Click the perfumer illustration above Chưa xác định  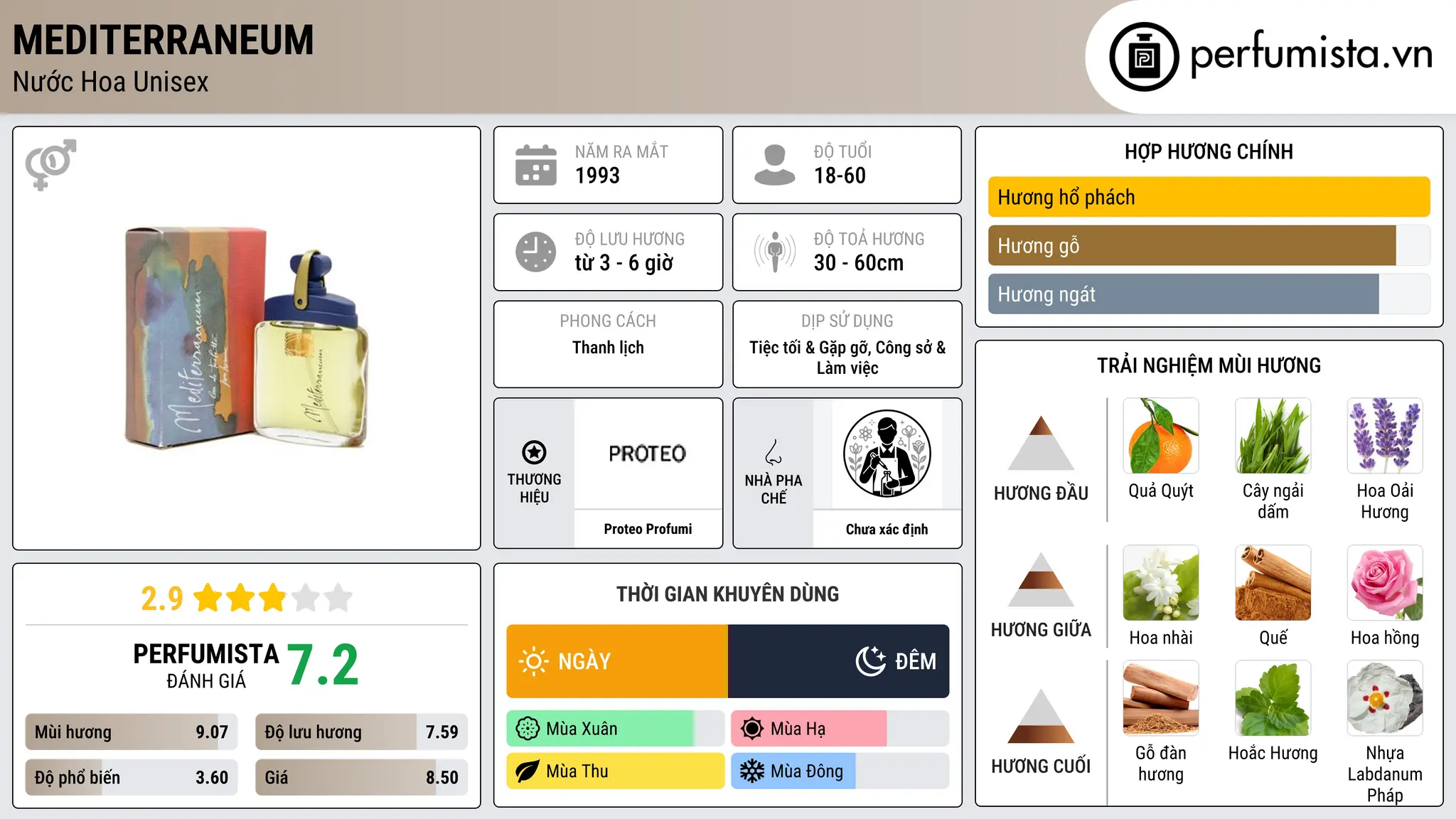pyautogui.click(x=887, y=454)
